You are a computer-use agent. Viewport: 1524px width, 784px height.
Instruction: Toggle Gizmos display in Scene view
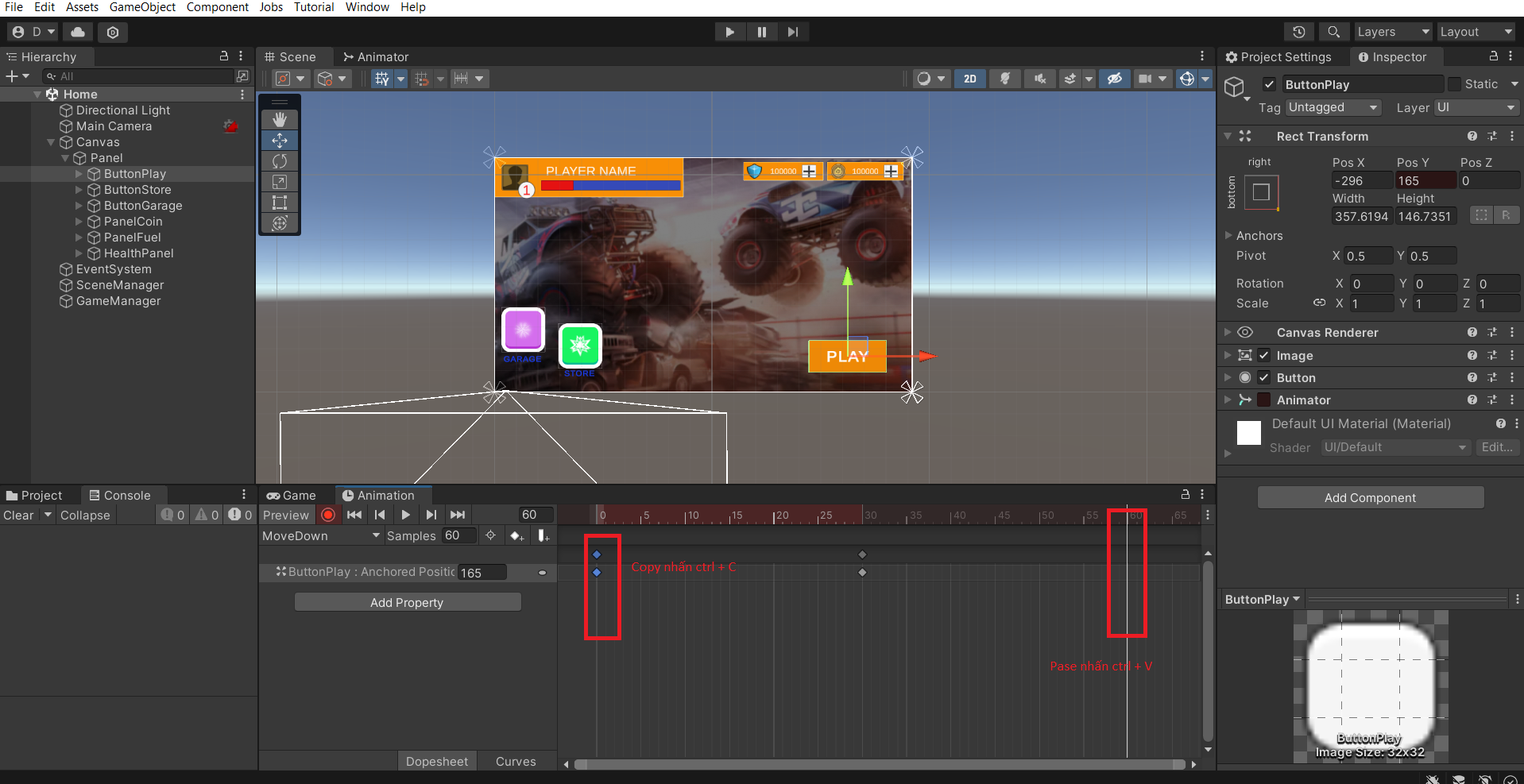point(1187,79)
